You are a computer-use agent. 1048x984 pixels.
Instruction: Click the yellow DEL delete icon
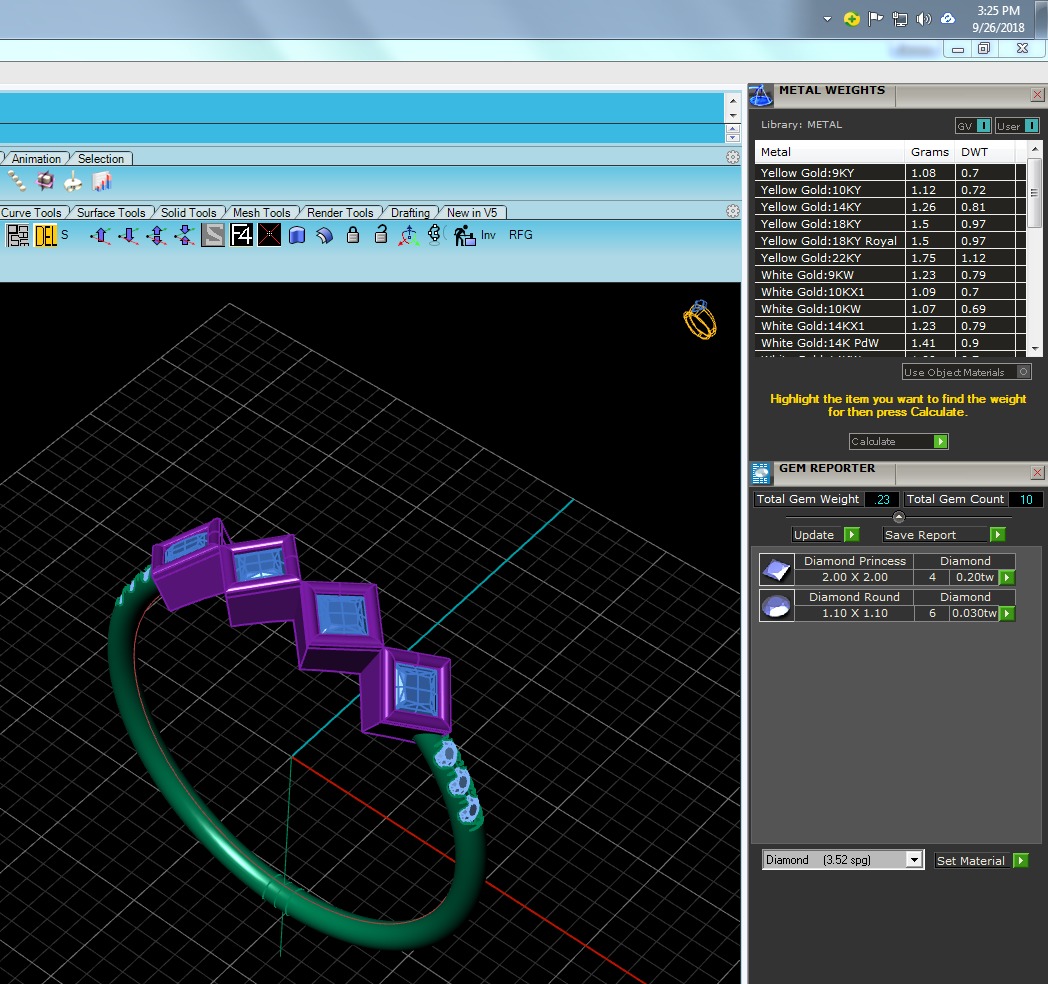tap(45, 235)
